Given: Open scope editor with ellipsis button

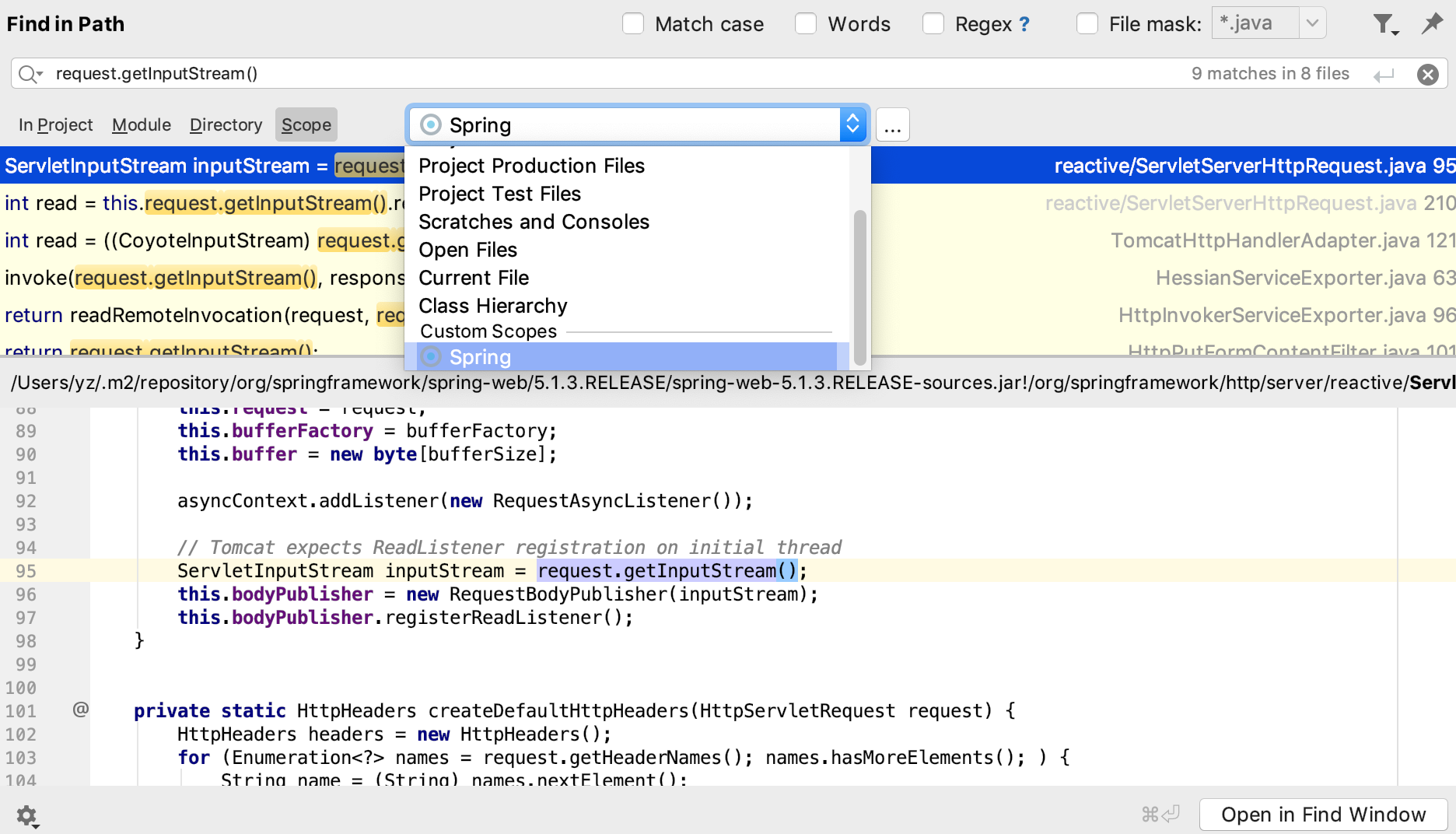Looking at the screenshot, I should 892,125.
